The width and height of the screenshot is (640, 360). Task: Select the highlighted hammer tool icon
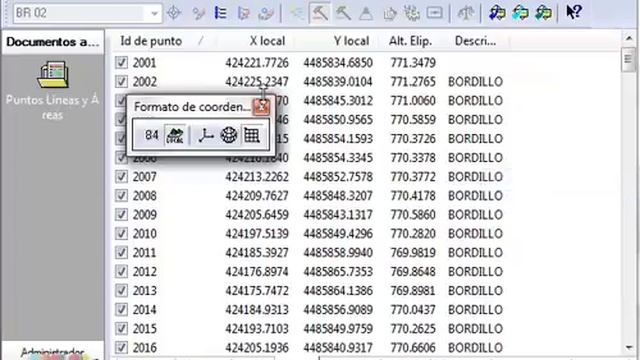click(320, 13)
